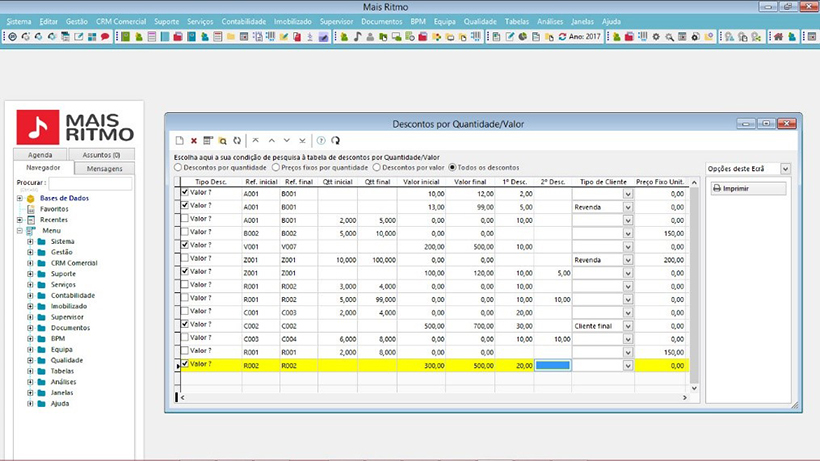
Task: Open the Assuntos (0) tab
Action: pyautogui.click(x=101, y=155)
